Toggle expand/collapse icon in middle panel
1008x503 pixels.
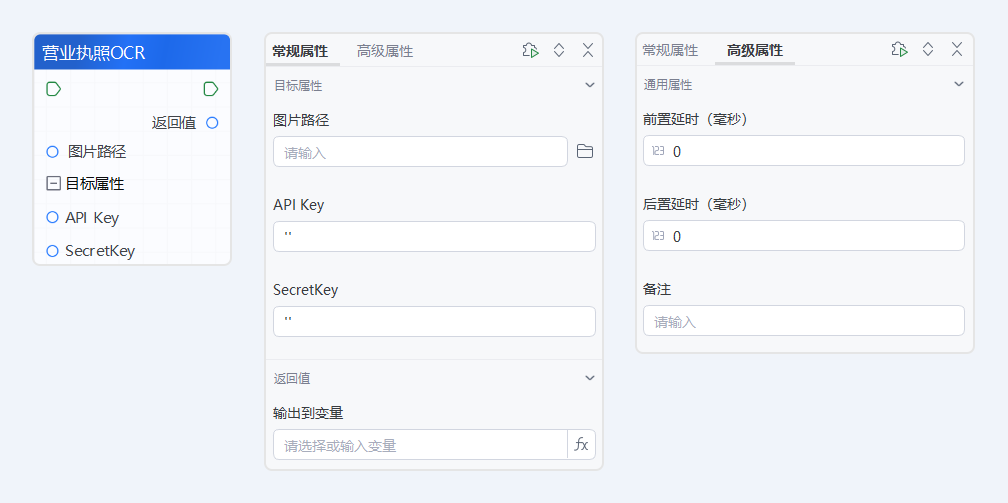click(559, 51)
